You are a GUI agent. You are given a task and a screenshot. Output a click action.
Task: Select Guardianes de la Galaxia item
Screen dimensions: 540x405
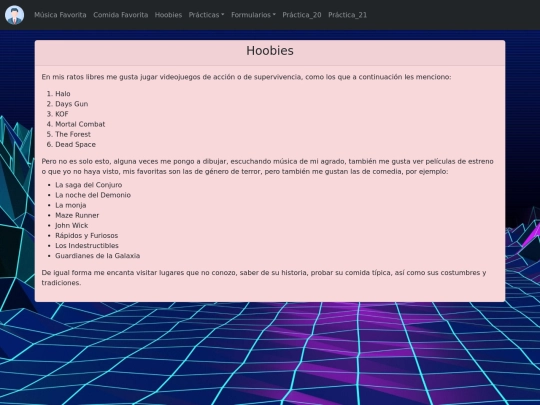[x=97, y=256]
